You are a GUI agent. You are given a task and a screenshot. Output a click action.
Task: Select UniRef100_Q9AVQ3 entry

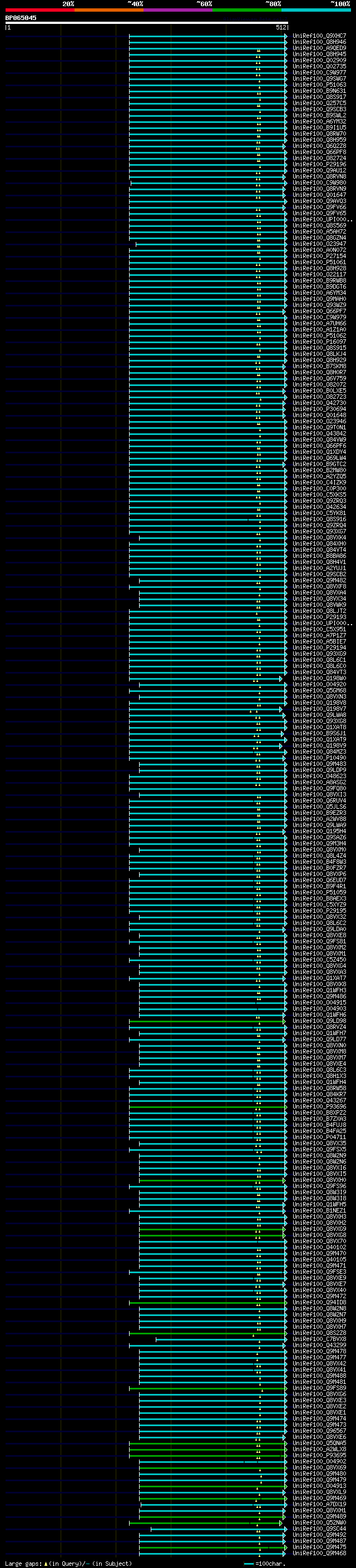tap(319, 201)
